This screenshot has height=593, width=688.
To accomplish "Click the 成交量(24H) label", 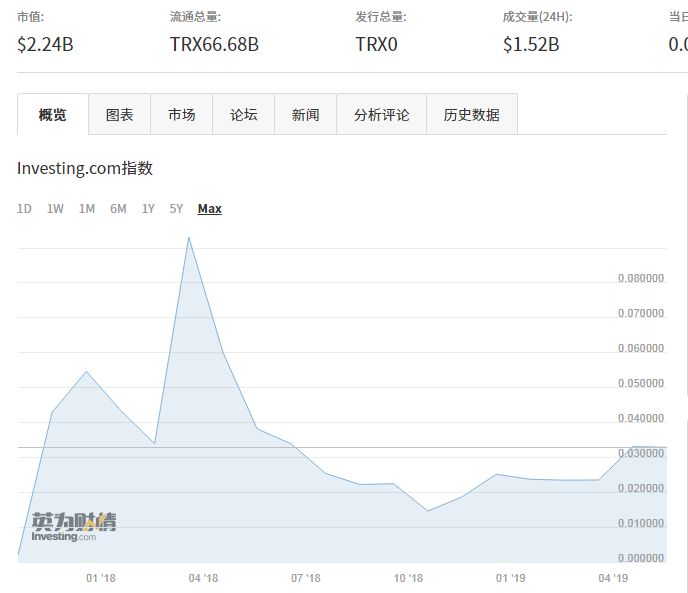I will pos(538,17).
